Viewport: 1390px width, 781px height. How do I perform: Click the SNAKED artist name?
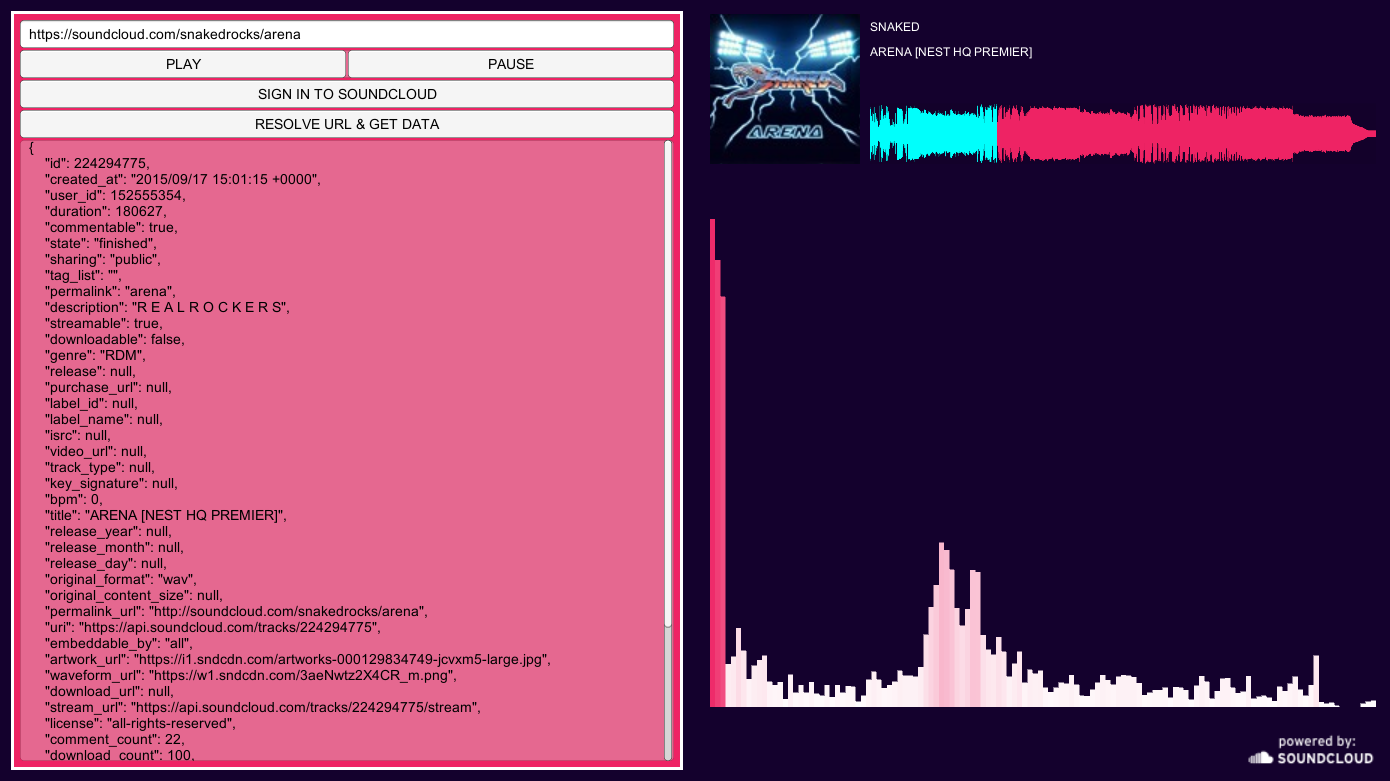894,27
